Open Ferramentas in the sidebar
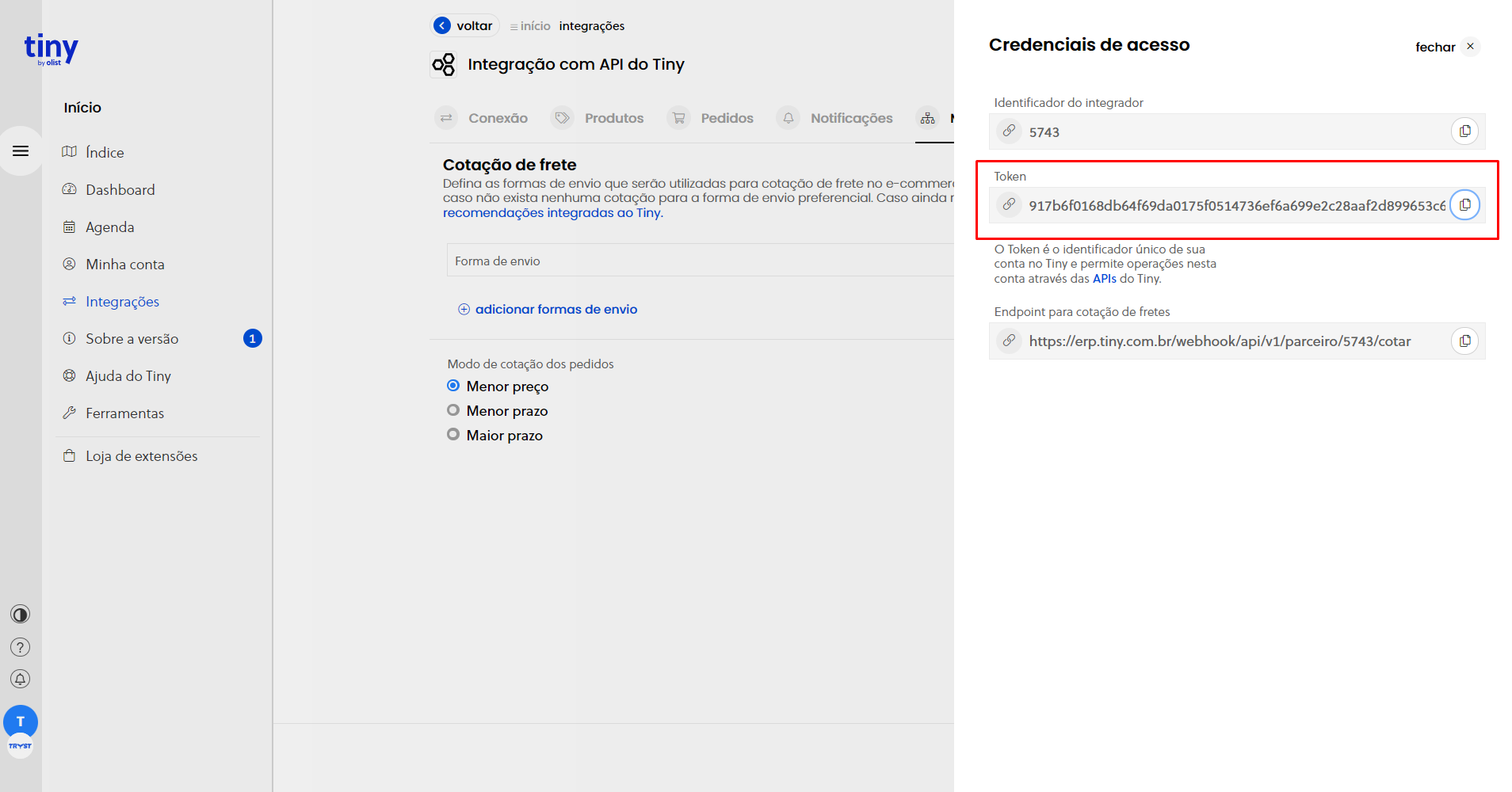The image size is (1512, 792). [x=125, y=413]
